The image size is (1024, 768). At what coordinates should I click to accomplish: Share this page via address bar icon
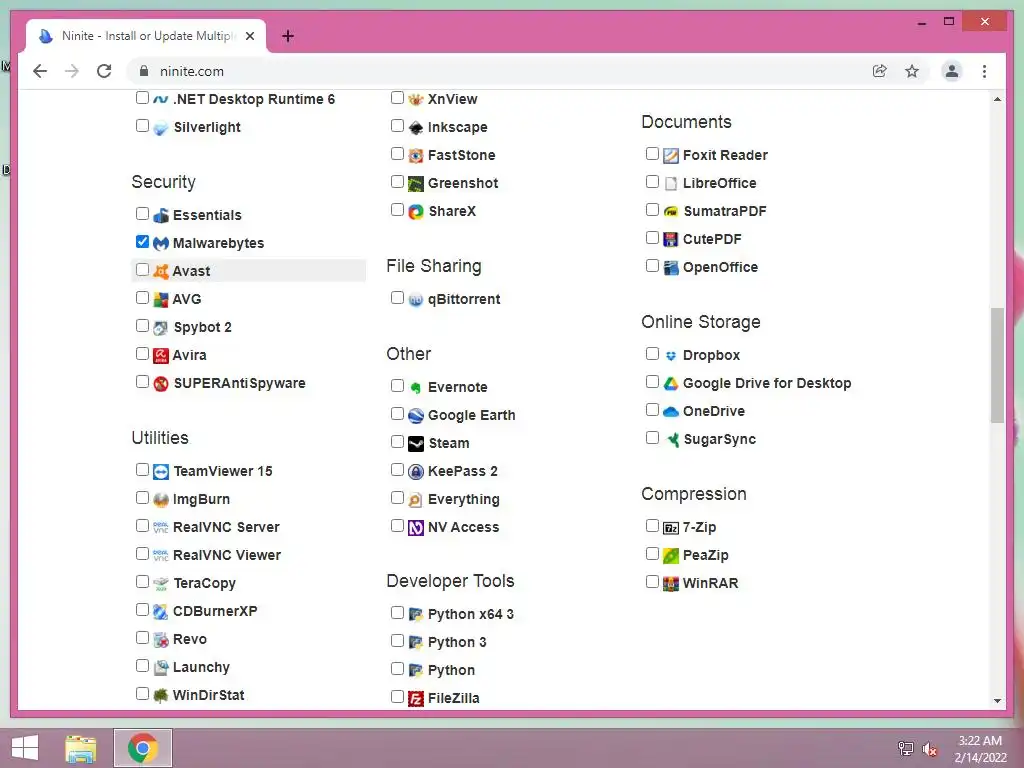(880, 71)
